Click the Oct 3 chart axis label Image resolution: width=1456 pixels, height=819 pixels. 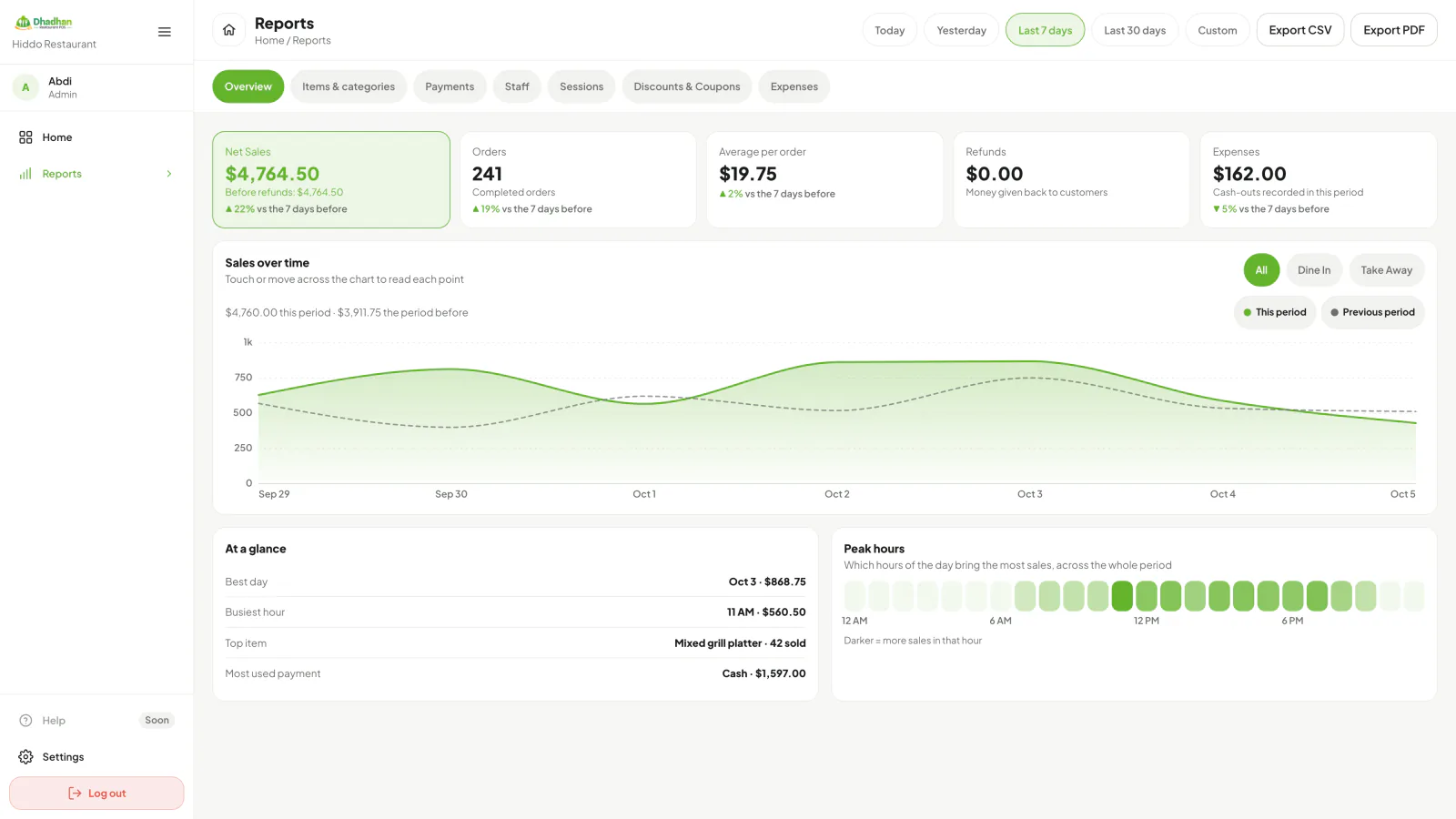pyautogui.click(x=1029, y=494)
